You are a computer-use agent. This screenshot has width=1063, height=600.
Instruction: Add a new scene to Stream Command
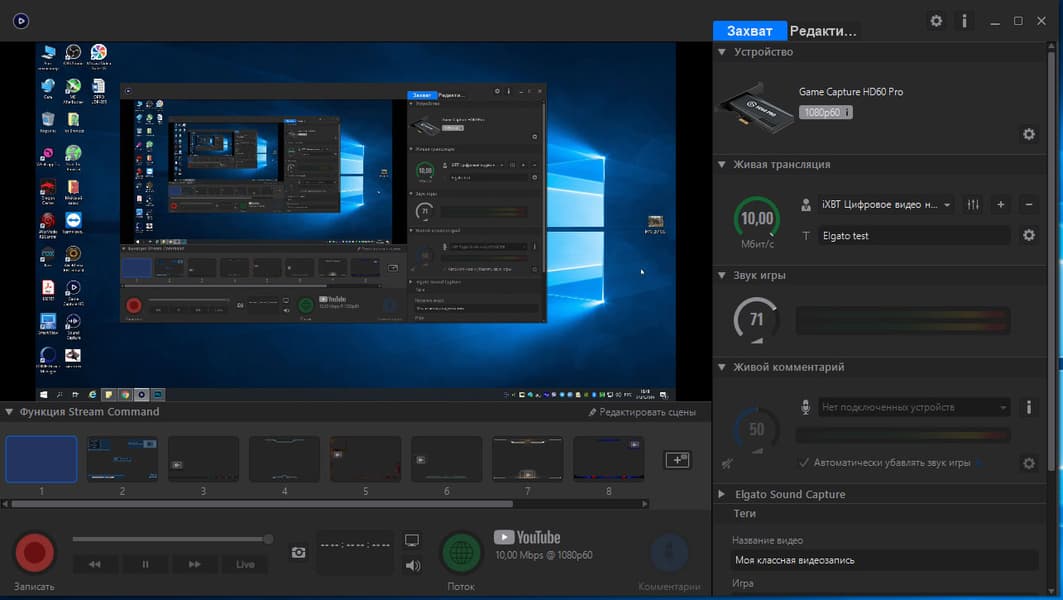coord(678,460)
